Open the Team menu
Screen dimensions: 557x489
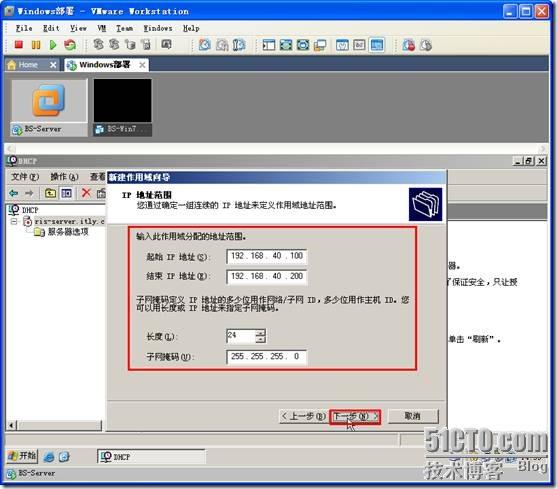click(x=125, y=28)
